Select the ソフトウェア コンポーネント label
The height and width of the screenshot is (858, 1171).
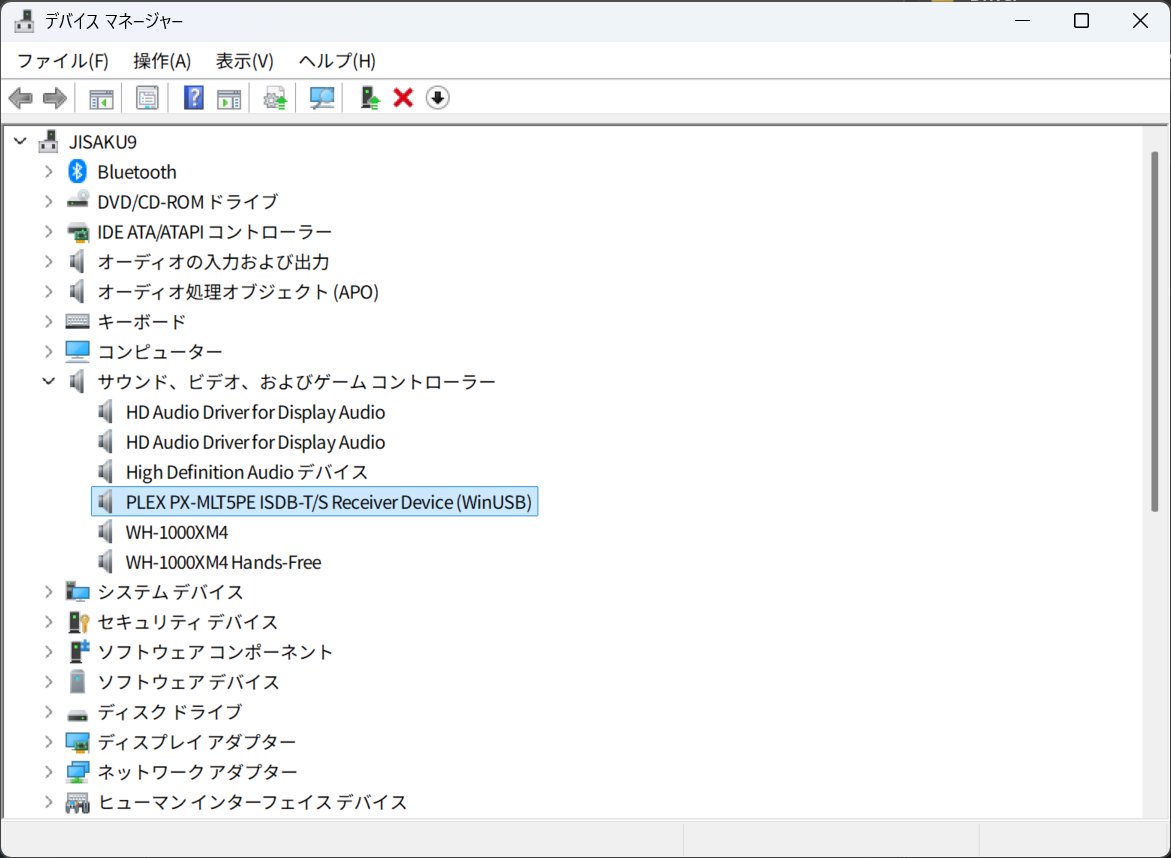[x=215, y=652]
